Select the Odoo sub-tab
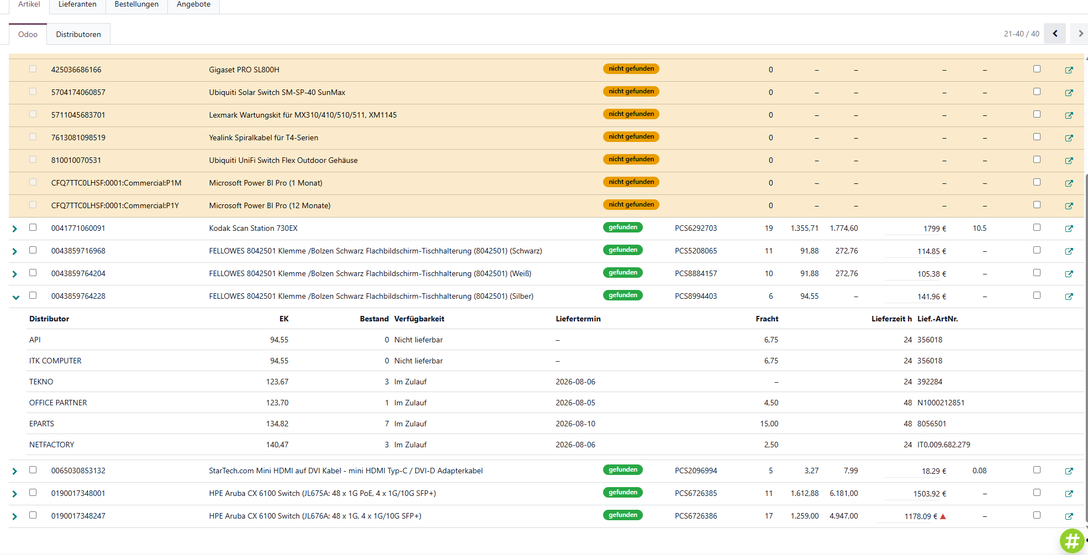Screen dimensions: 1088x555 (x=28, y=34)
